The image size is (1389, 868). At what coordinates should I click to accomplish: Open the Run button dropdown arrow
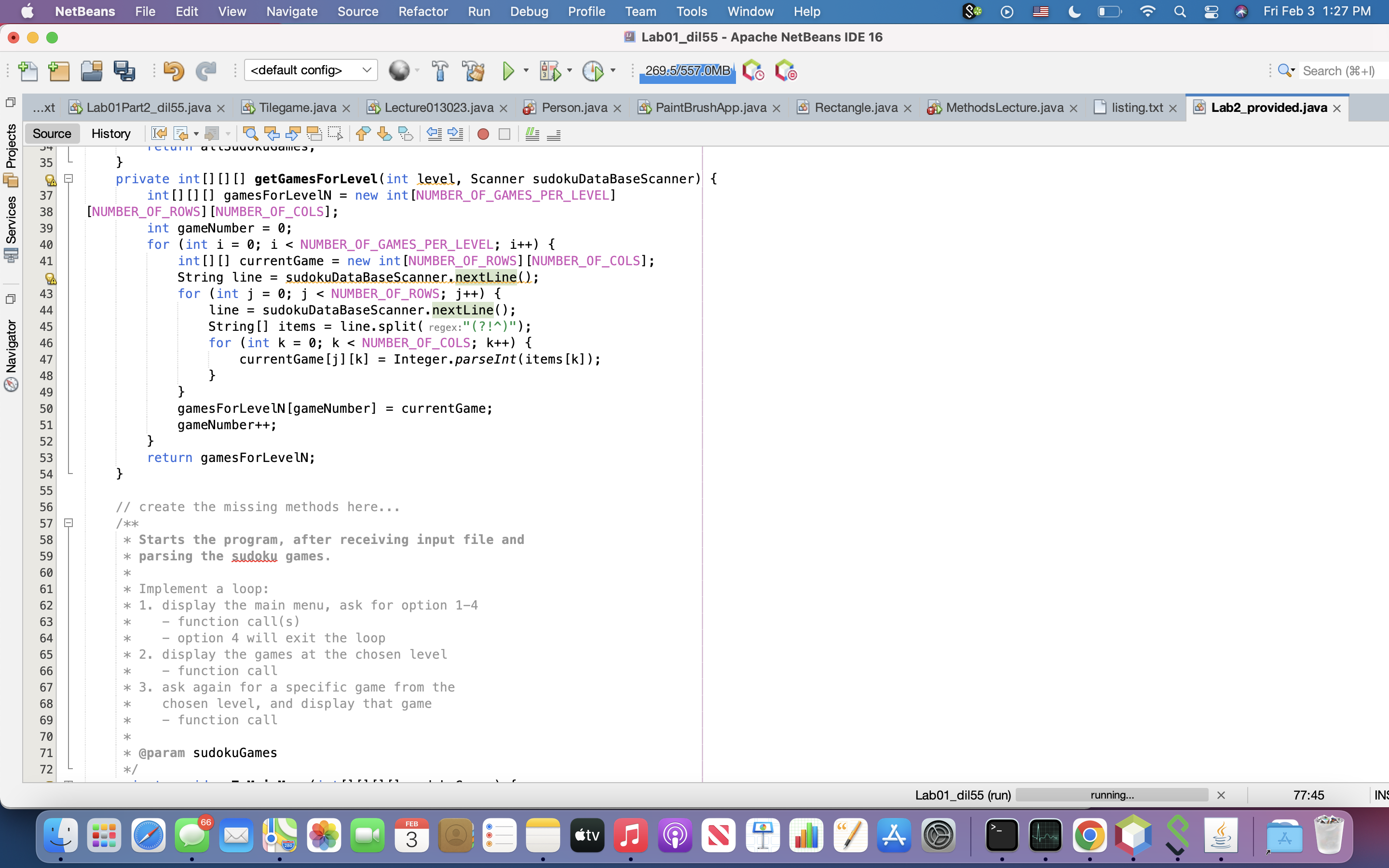click(x=525, y=70)
